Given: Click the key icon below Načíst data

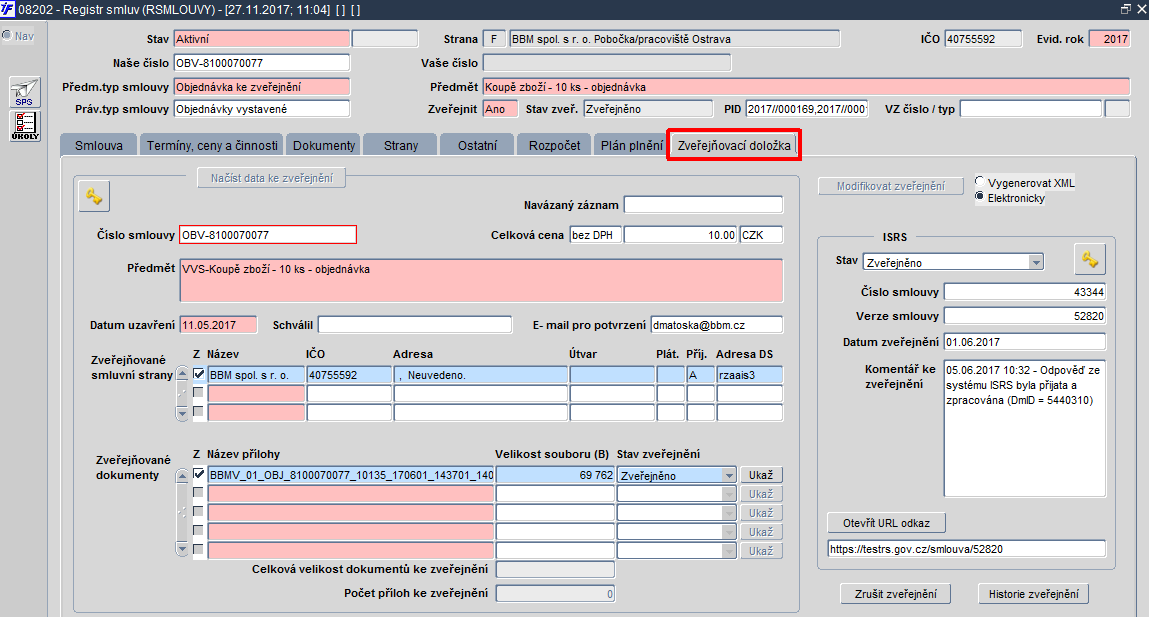Looking at the screenshot, I should [x=94, y=196].
